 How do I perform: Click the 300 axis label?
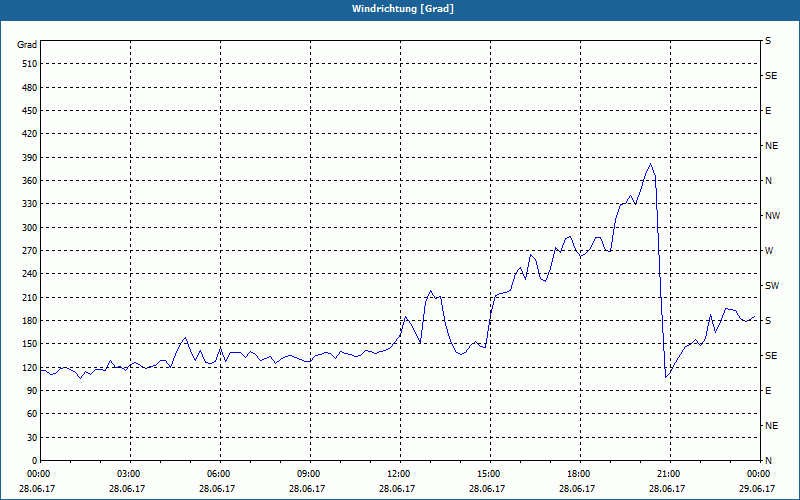[x=30, y=228]
